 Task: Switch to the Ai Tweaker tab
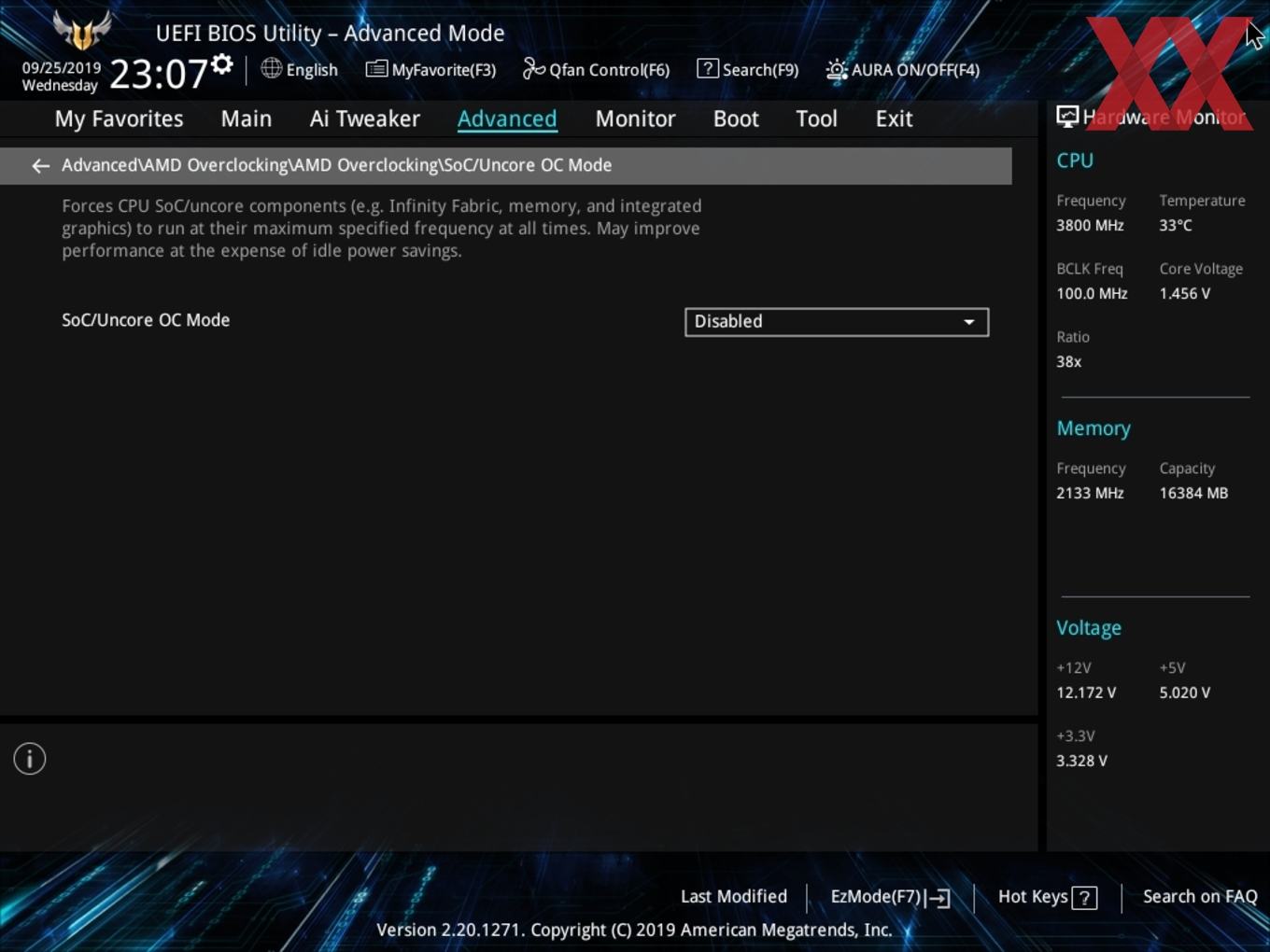pos(365,119)
